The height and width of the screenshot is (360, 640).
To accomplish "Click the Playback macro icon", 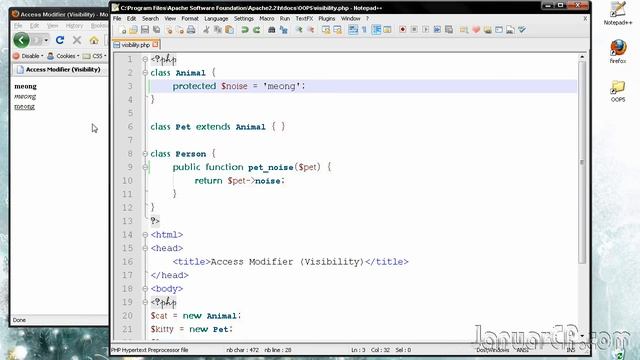I will [x=426, y=30].
